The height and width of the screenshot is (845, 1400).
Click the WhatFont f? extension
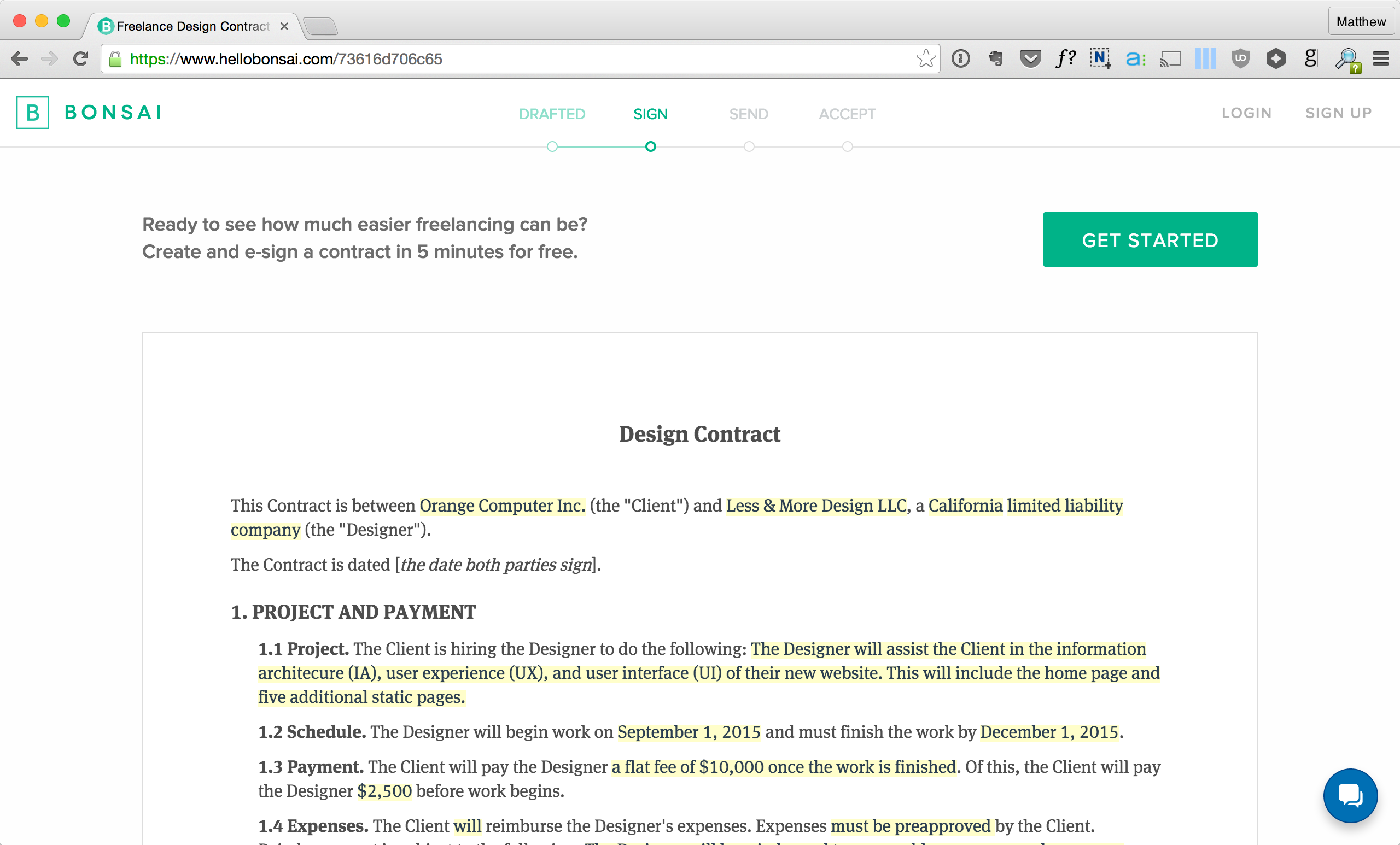(x=1065, y=58)
